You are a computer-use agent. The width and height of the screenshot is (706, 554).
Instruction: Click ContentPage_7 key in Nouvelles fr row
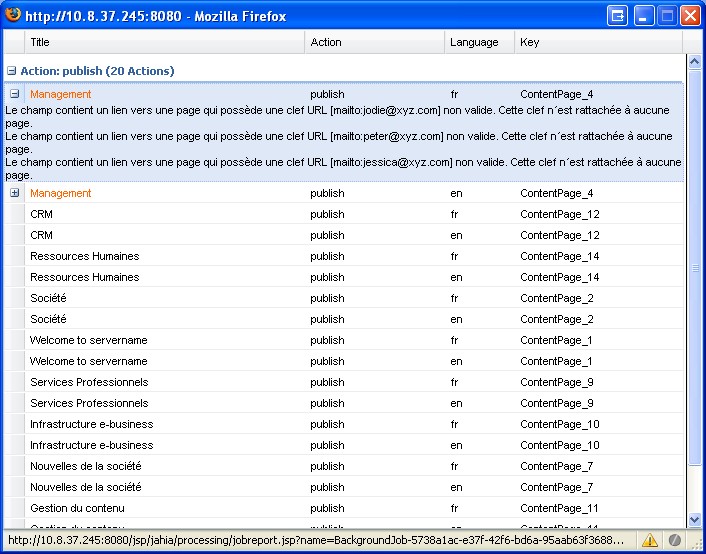coord(557,466)
